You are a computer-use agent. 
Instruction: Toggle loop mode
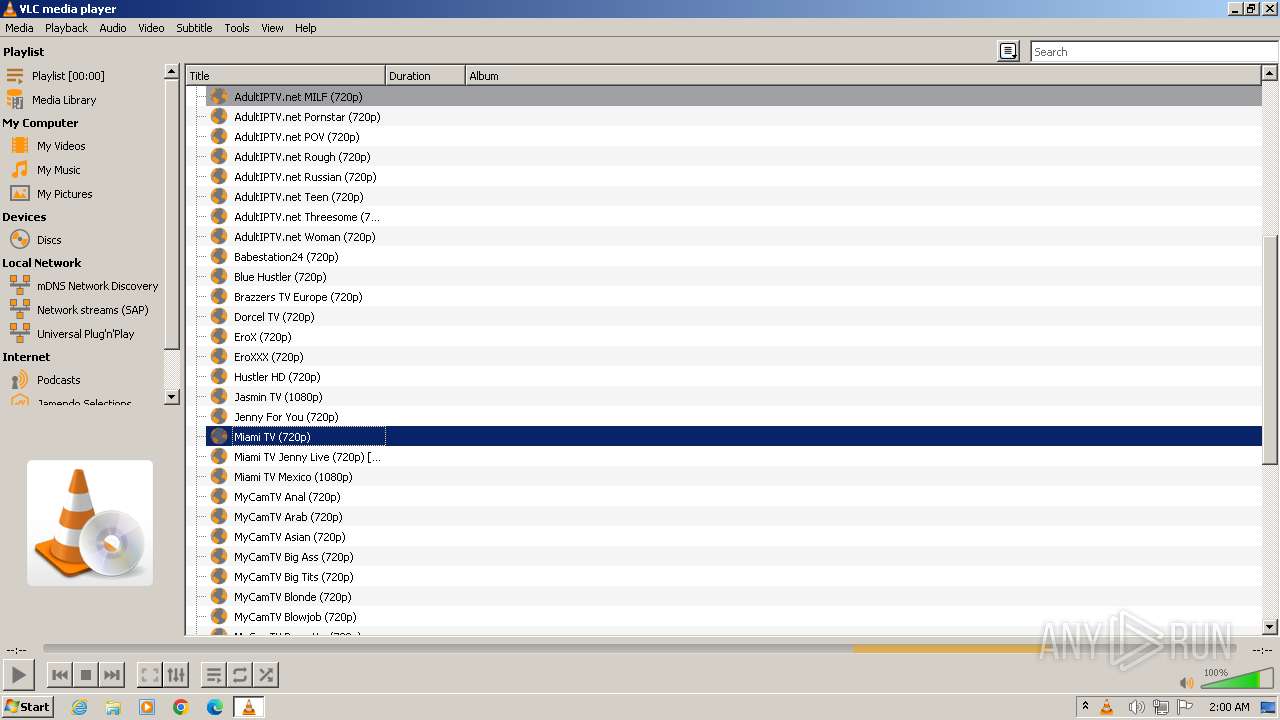point(239,675)
